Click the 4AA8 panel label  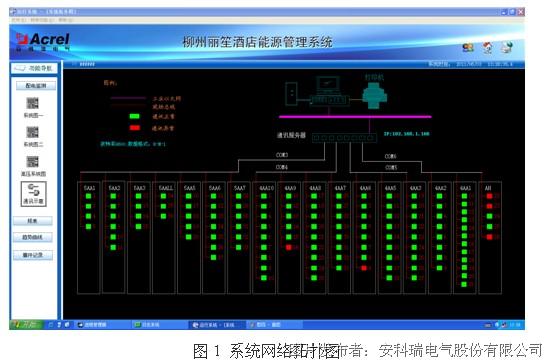coord(315,188)
